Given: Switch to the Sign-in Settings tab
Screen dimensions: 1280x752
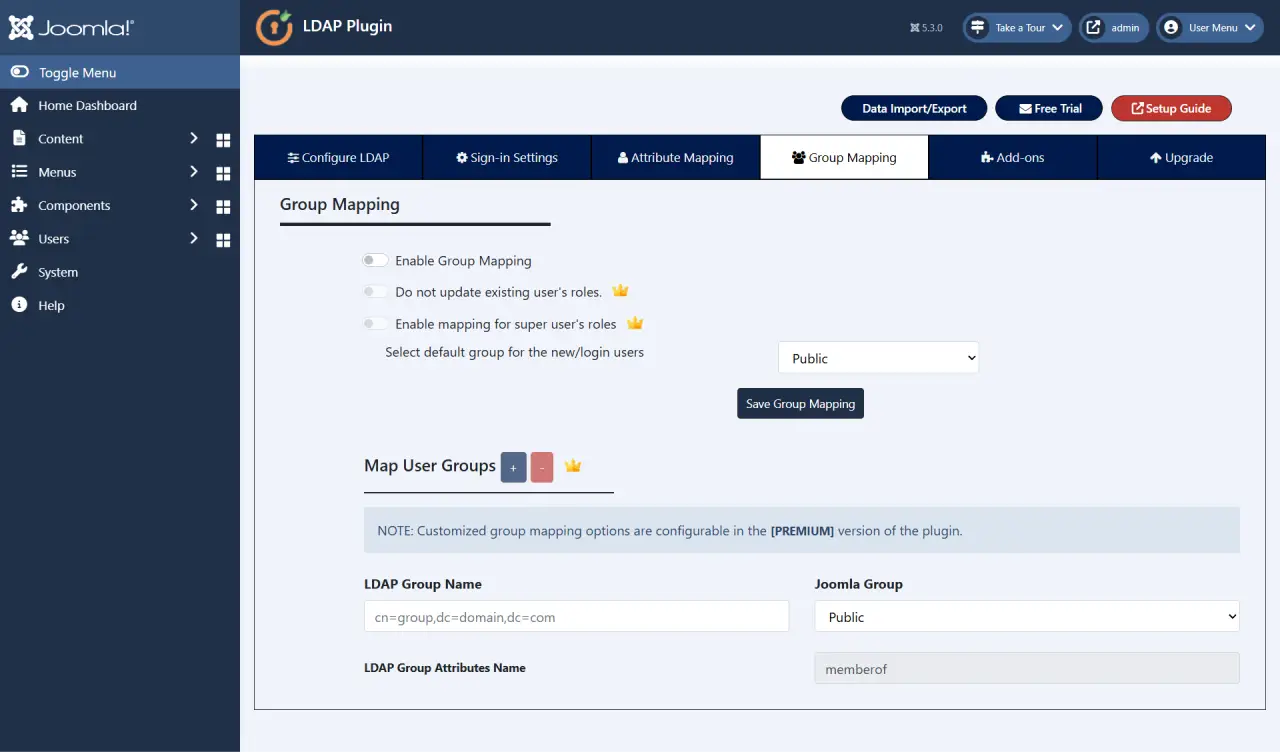Looking at the screenshot, I should pos(507,157).
